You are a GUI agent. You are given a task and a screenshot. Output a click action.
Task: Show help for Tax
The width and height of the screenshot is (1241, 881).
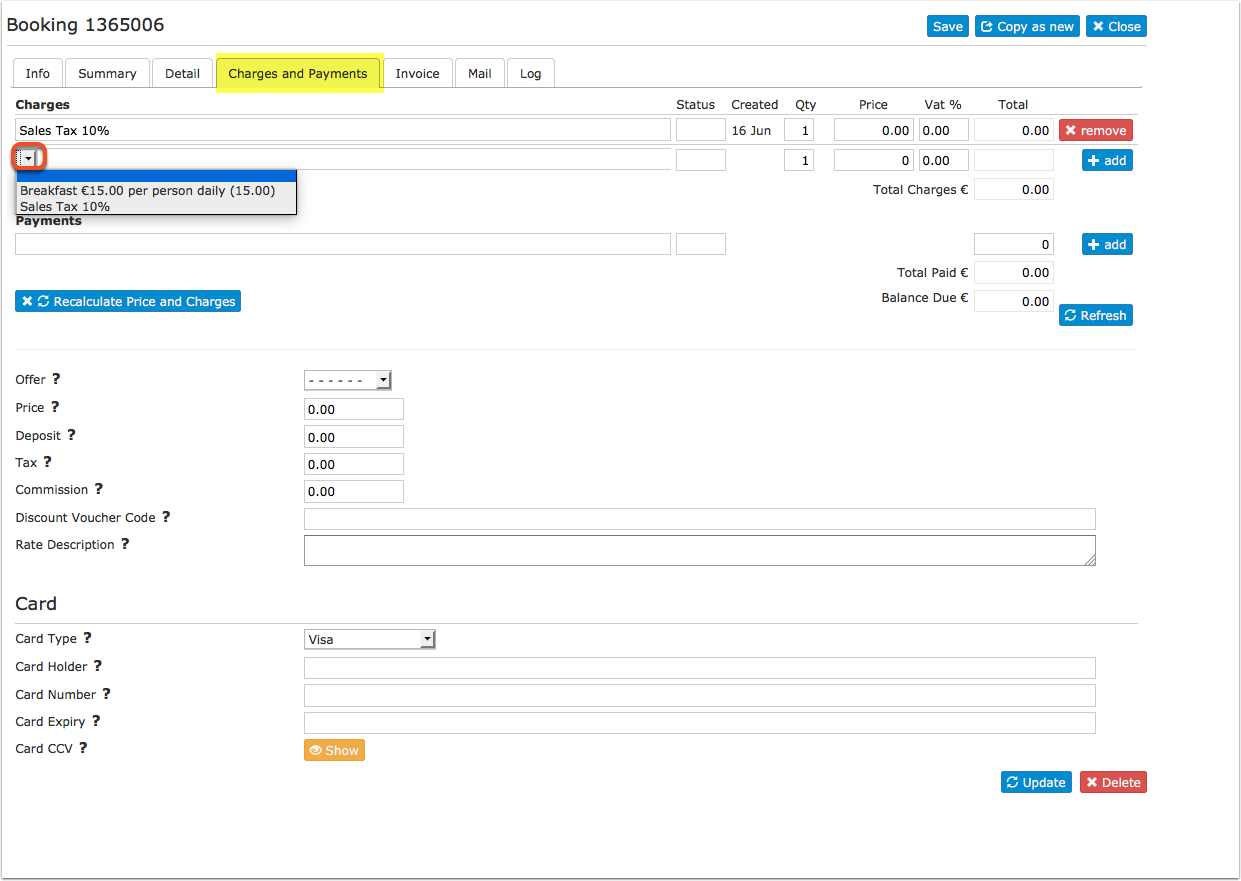pyautogui.click(x=47, y=462)
